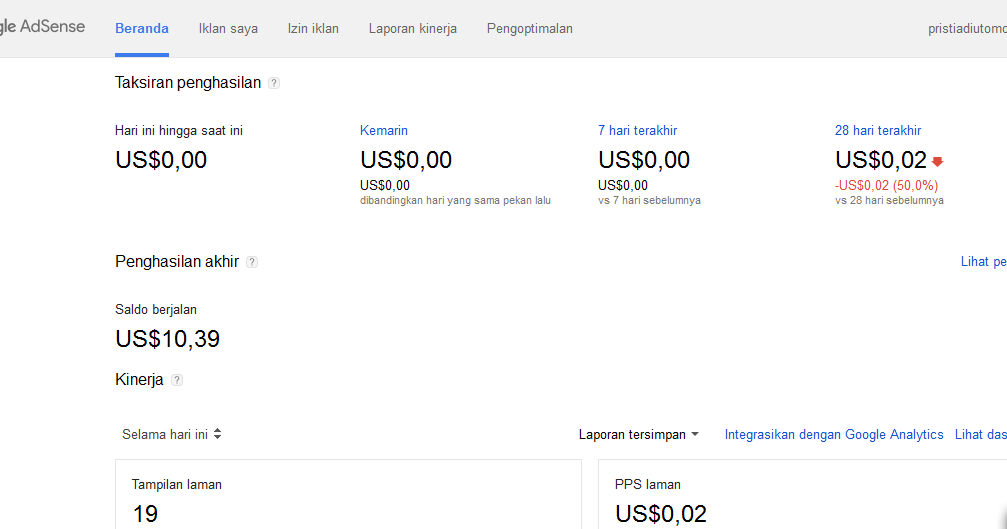Open the Laporan tersimpan dropdown
This screenshot has height=529, width=1007.
click(x=638, y=435)
